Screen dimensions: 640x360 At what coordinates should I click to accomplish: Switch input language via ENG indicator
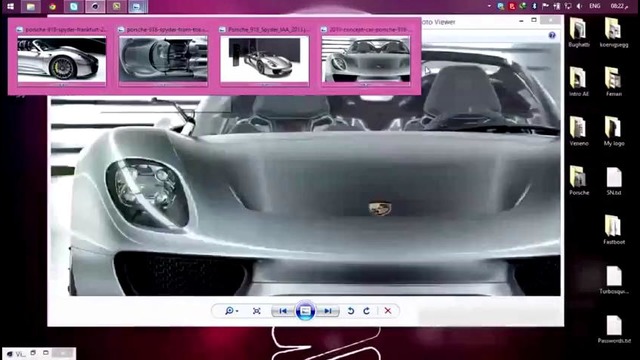coord(595,6)
